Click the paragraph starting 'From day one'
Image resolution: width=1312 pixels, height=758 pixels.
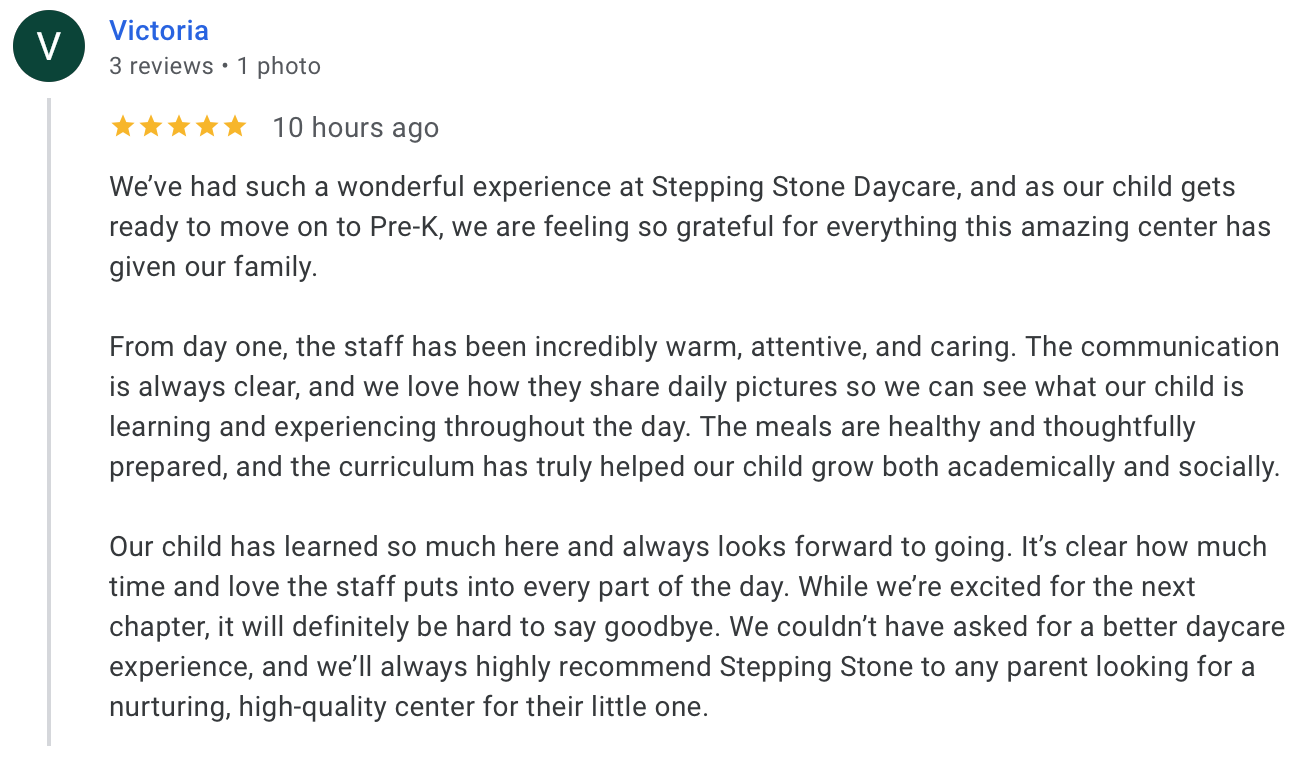tap(695, 407)
